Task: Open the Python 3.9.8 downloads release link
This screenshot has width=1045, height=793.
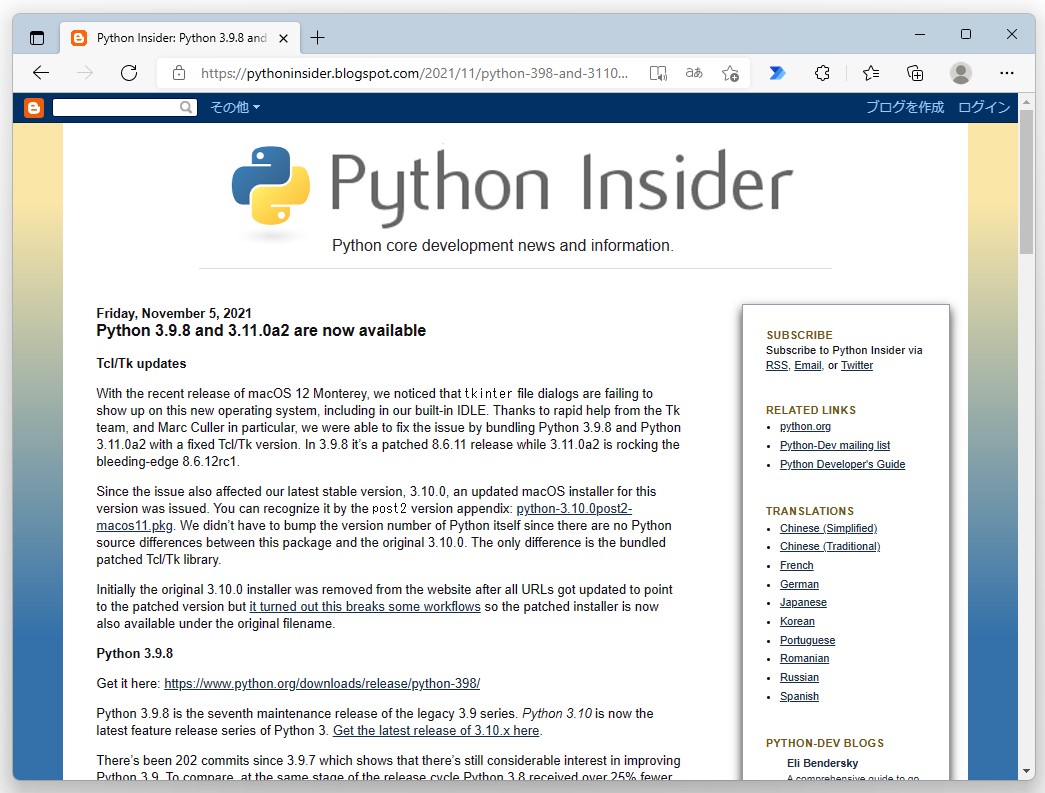Action: [x=322, y=683]
